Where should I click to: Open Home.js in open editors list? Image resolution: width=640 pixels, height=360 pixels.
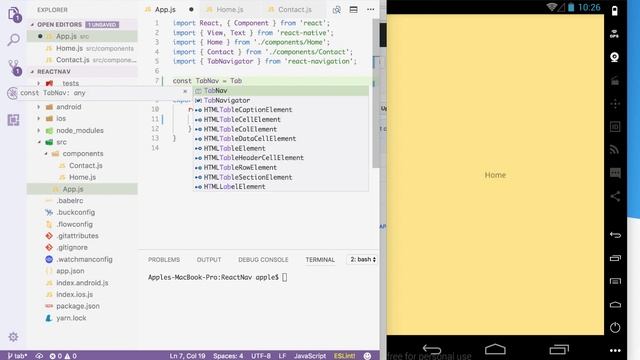click(x=82, y=48)
